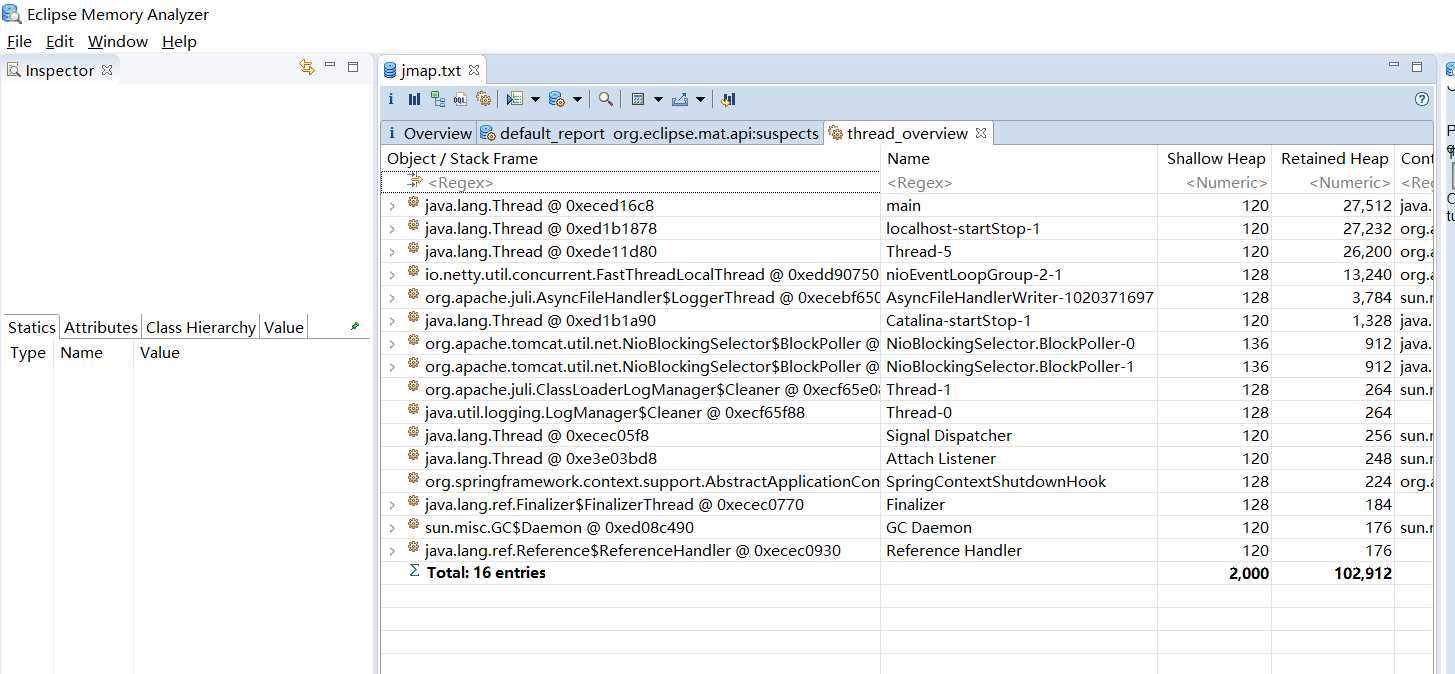
Task: Select the Statics tab in Inspector
Action: pos(32,327)
